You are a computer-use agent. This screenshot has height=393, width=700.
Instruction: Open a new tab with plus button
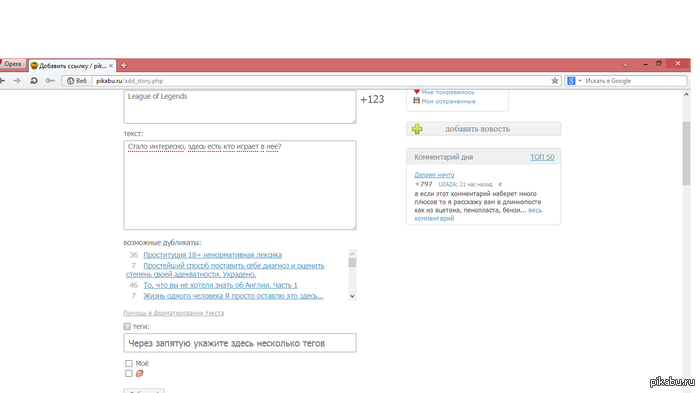(124, 66)
